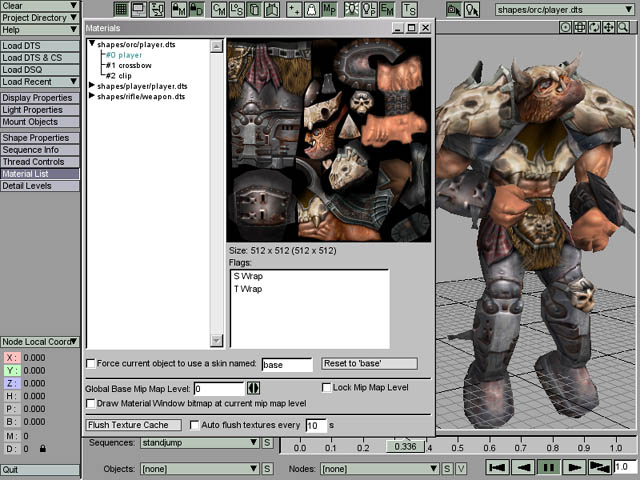Click the S button beside Sequences dropdown
The image size is (640, 480).
tap(267, 442)
